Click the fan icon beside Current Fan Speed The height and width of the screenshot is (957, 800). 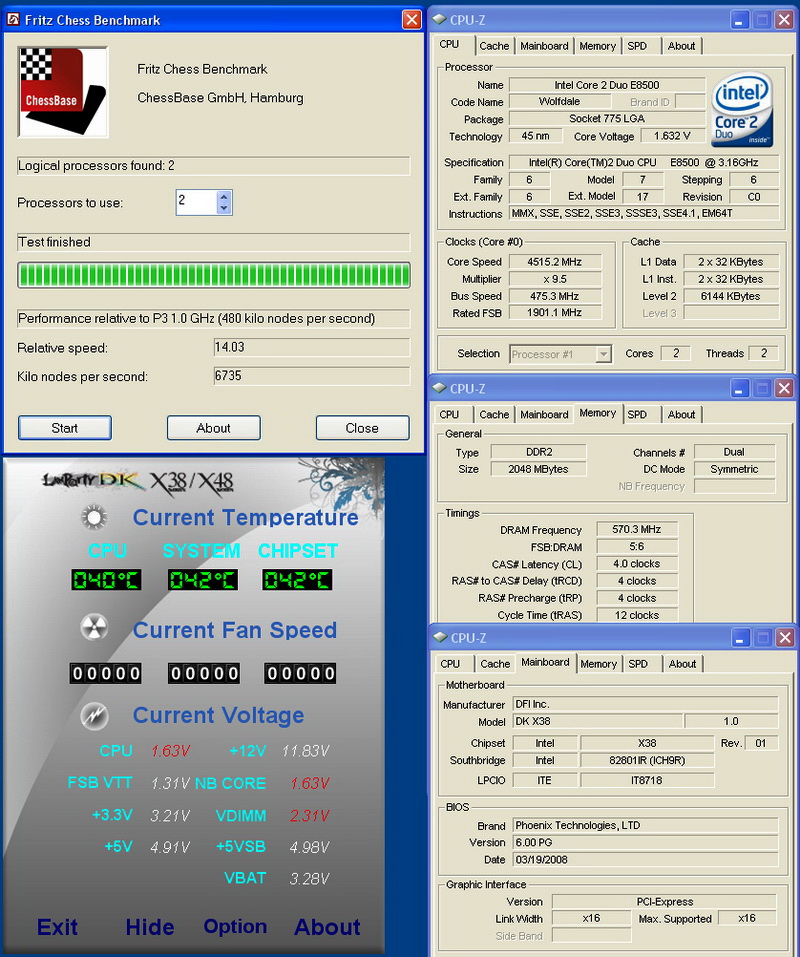point(94,629)
